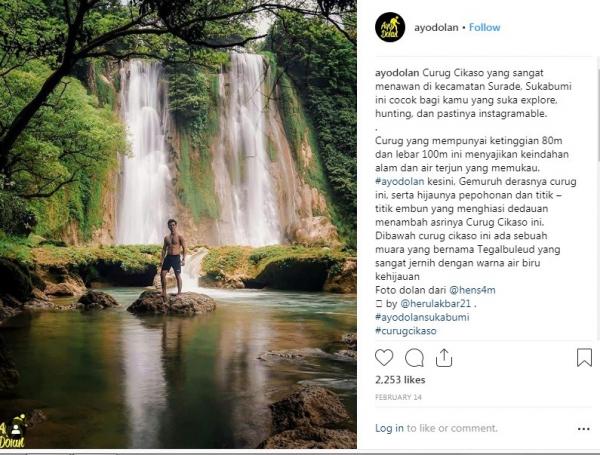Click Log in to like or comment
This screenshot has height=455, width=600.
pos(390,428)
